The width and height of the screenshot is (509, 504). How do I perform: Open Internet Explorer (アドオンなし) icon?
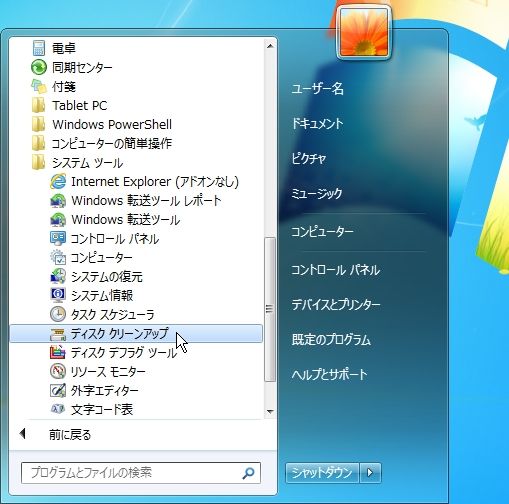[x=58, y=182]
